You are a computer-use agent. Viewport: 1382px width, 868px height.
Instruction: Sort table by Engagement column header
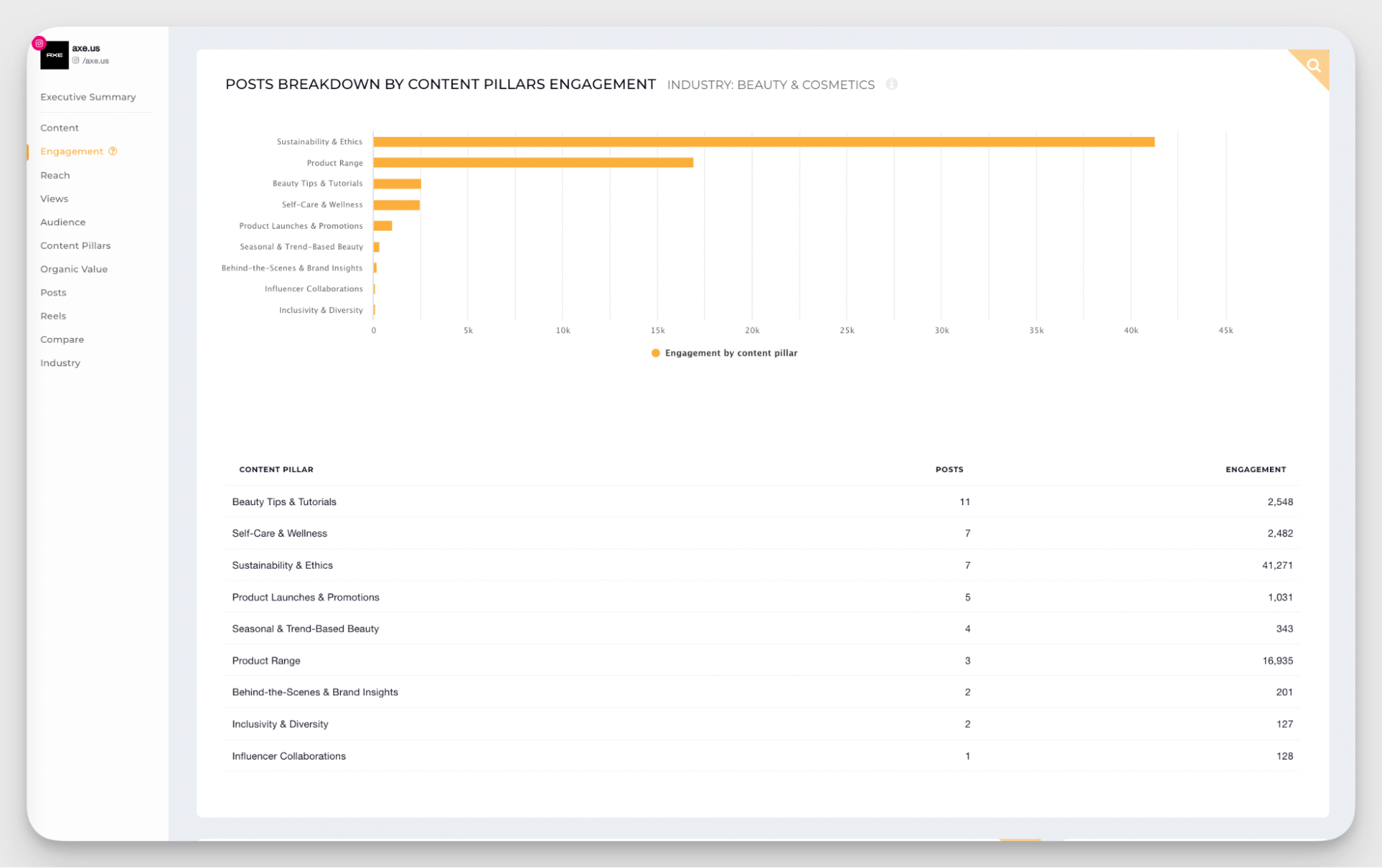(x=1255, y=469)
